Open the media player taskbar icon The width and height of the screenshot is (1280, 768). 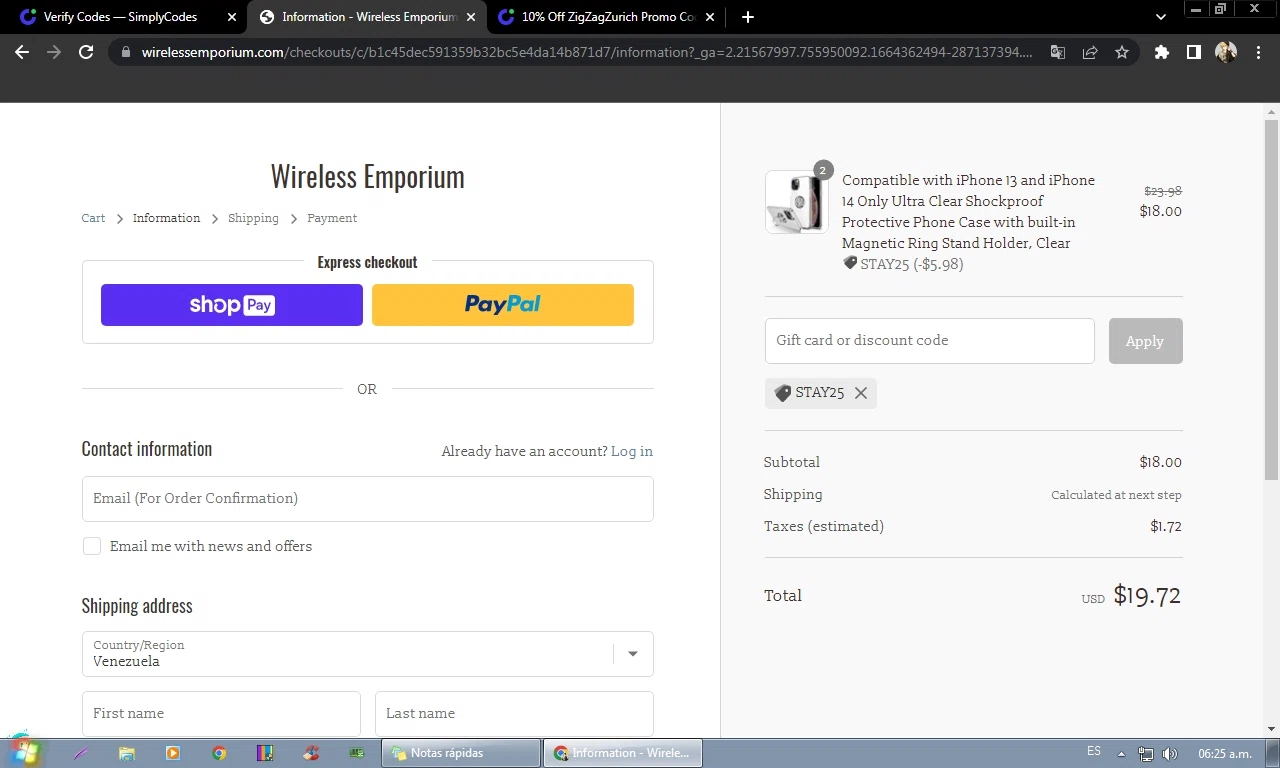click(x=173, y=753)
